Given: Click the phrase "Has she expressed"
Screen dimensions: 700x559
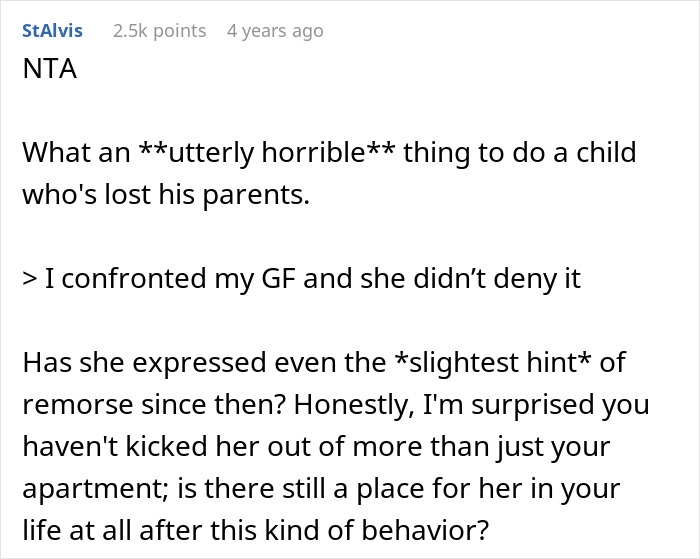Looking at the screenshot, I should coord(145,362).
